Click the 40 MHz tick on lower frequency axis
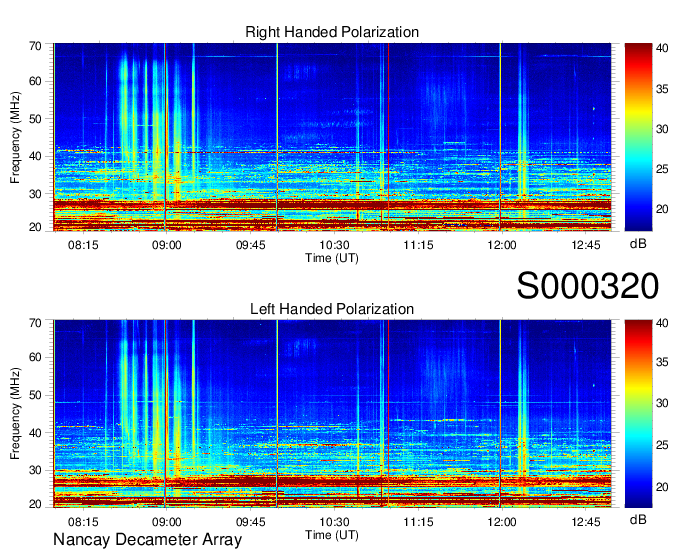Viewport: 680px width, 552px height. (35, 433)
